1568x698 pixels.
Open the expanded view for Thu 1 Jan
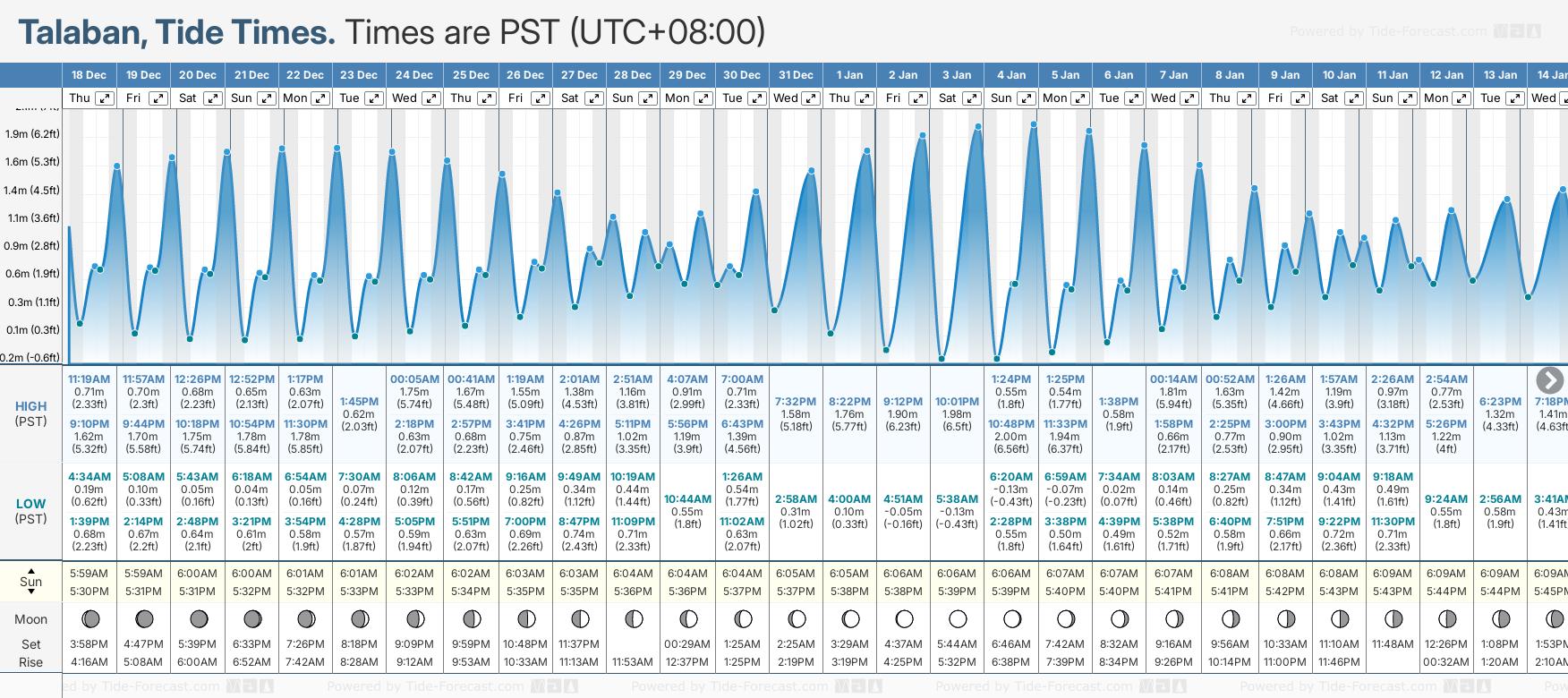pyautogui.click(x=865, y=98)
